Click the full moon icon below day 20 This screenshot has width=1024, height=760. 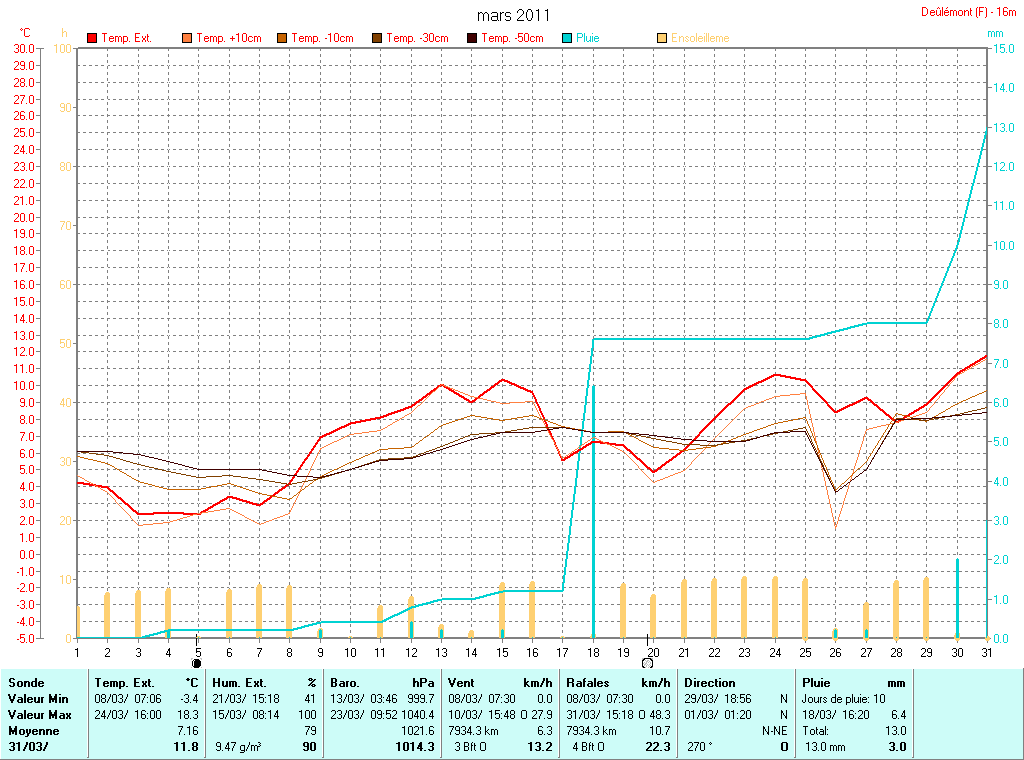647,663
